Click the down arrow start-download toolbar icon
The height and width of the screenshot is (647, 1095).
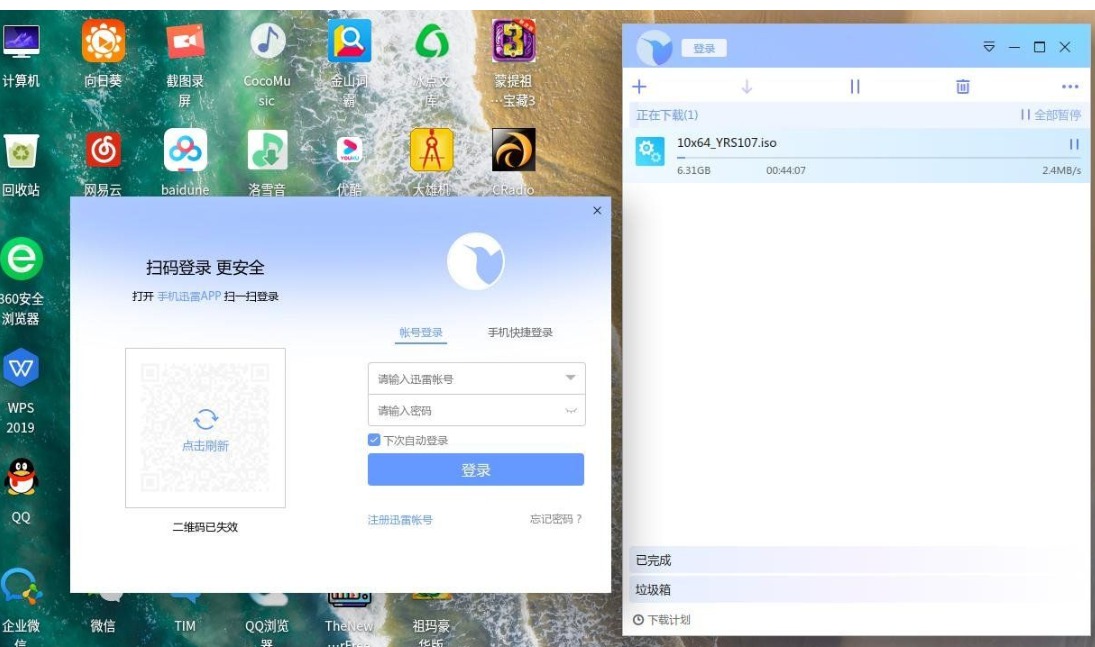747,87
